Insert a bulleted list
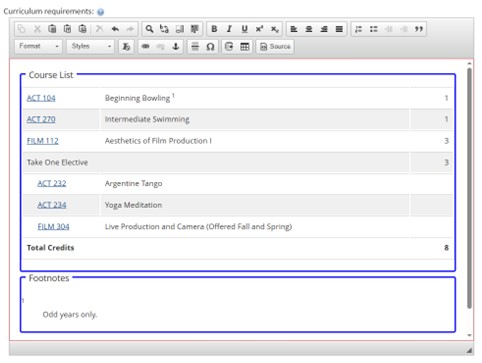Viewport: 482px width, 363px height. point(373,29)
